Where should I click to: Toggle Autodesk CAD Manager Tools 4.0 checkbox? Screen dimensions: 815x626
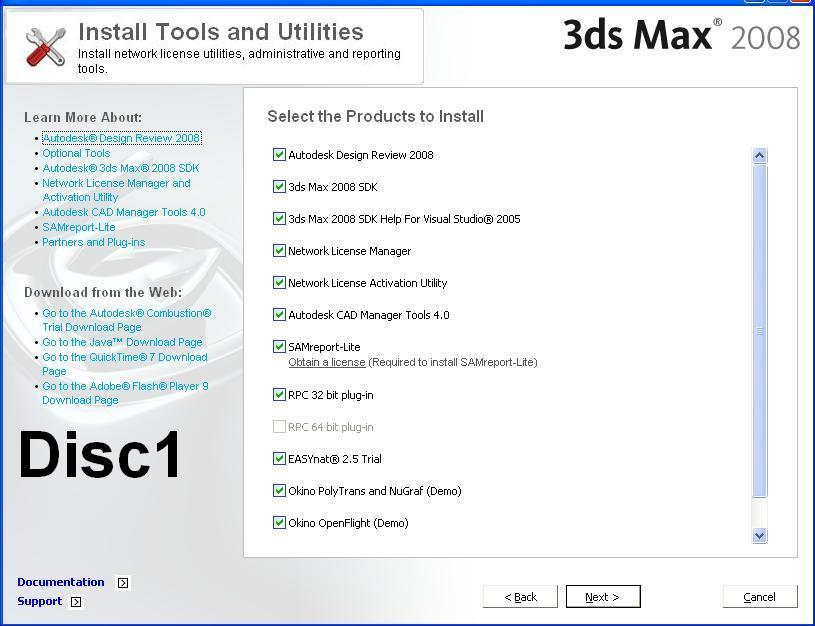(x=279, y=315)
